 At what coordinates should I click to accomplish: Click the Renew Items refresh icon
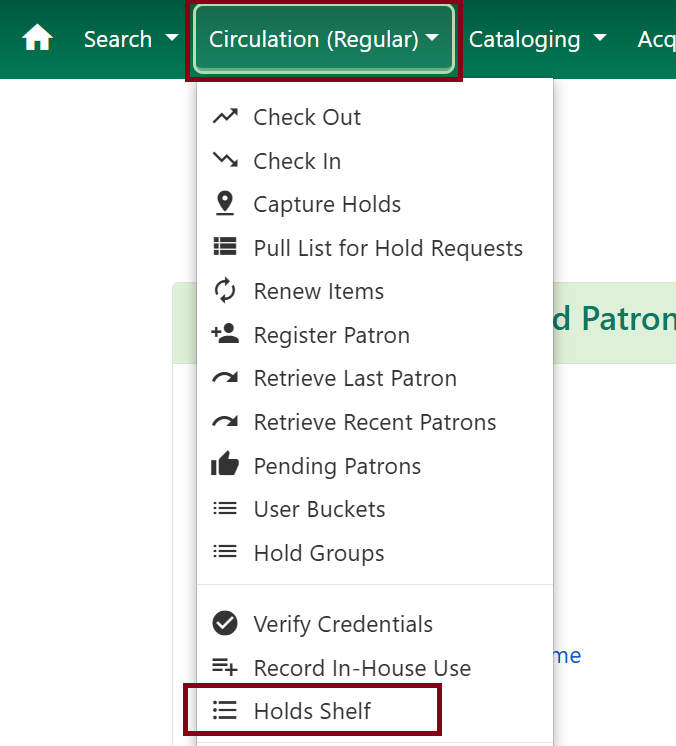point(225,291)
